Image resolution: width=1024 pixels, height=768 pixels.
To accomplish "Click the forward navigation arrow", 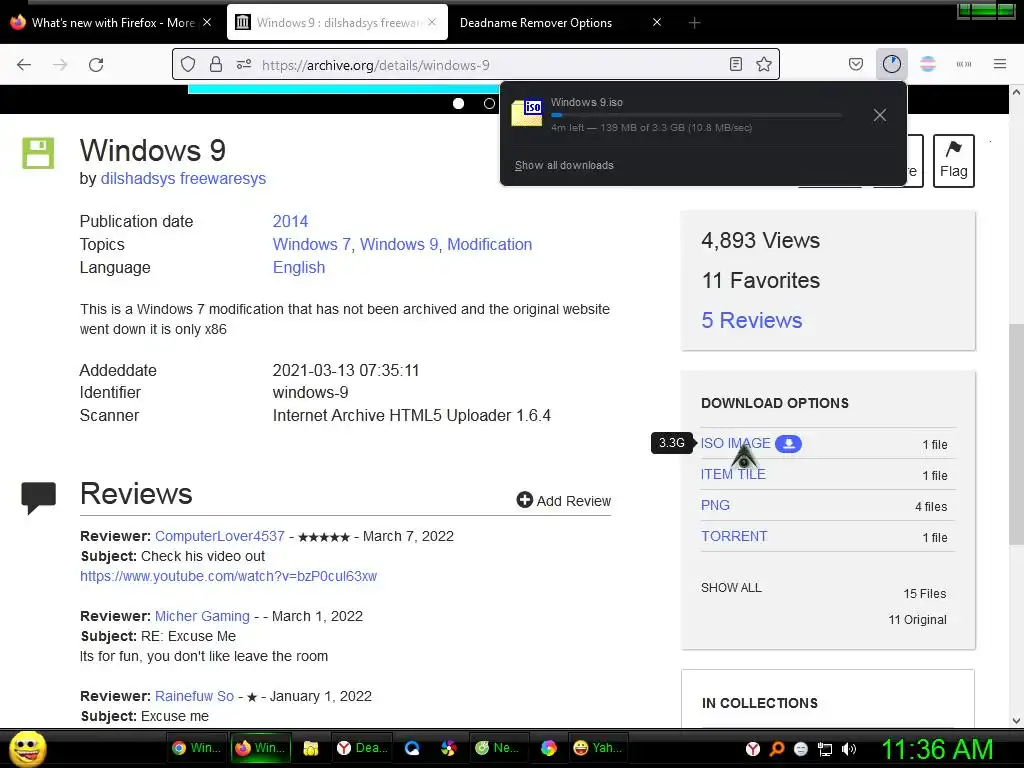I will 60,65.
